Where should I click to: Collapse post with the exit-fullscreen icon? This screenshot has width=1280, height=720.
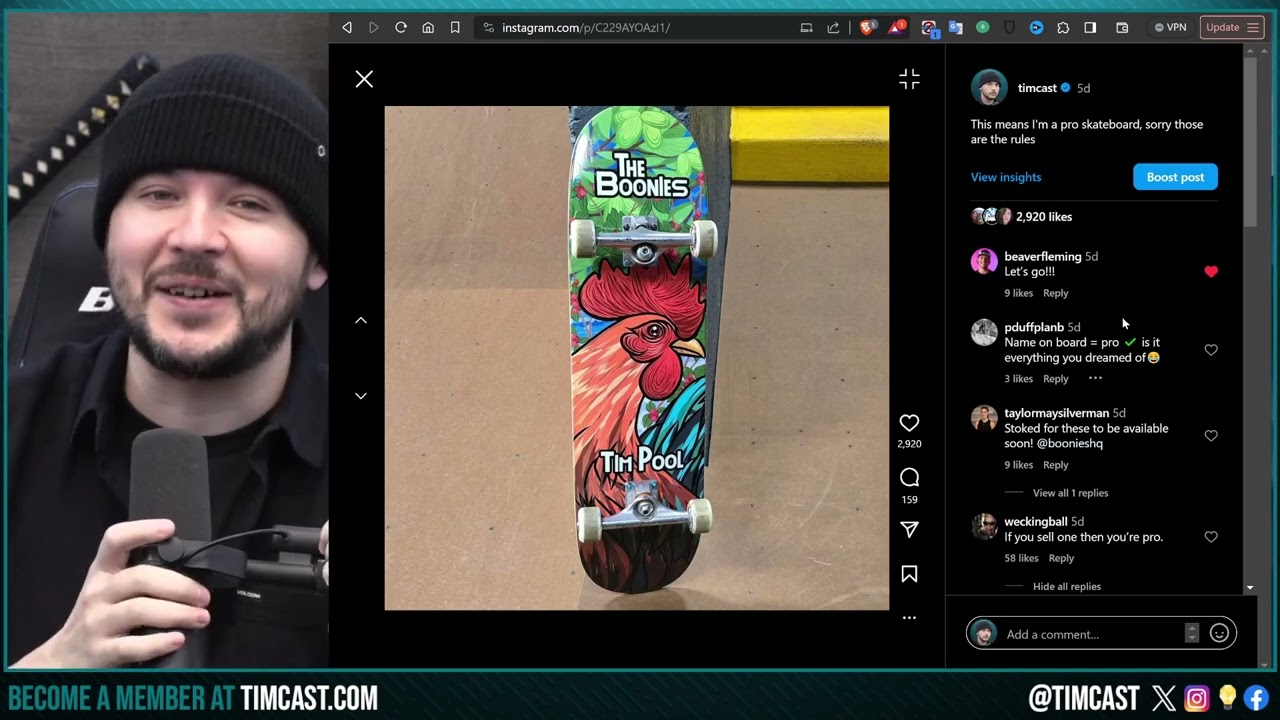[909, 79]
